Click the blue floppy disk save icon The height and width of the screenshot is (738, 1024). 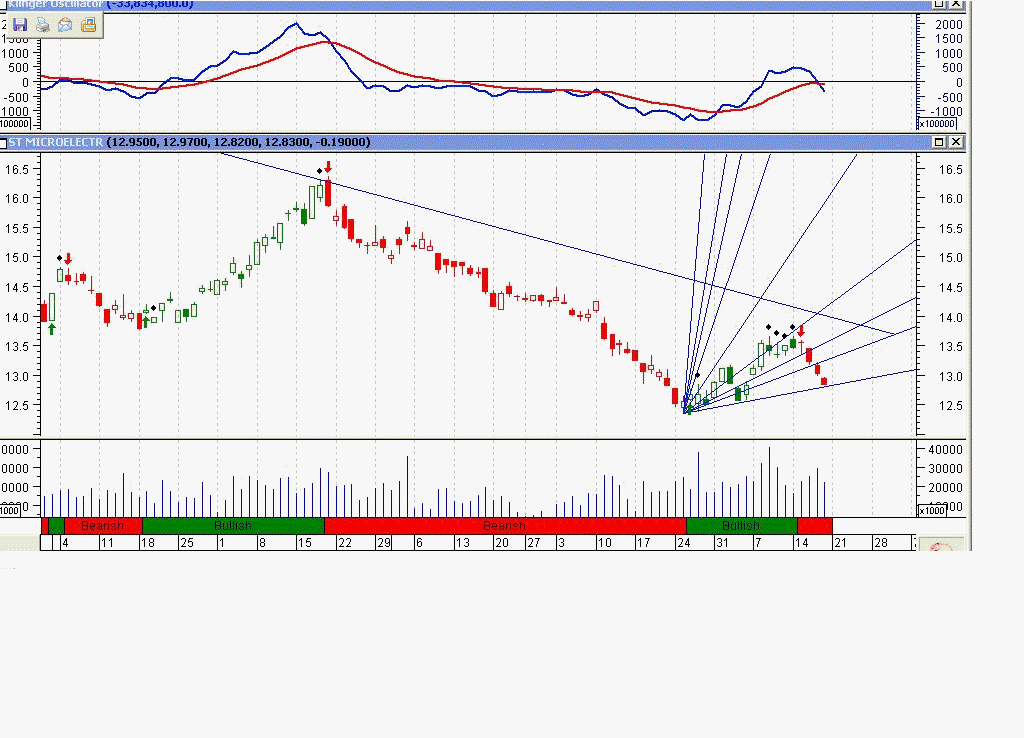(x=19, y=25)
